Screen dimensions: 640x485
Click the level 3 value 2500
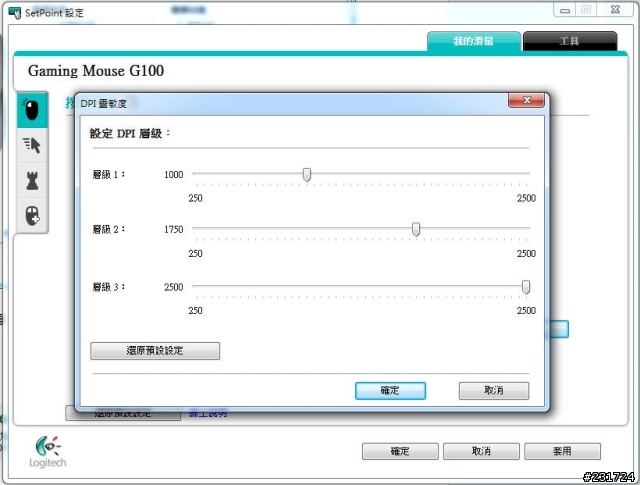point(173,287)
